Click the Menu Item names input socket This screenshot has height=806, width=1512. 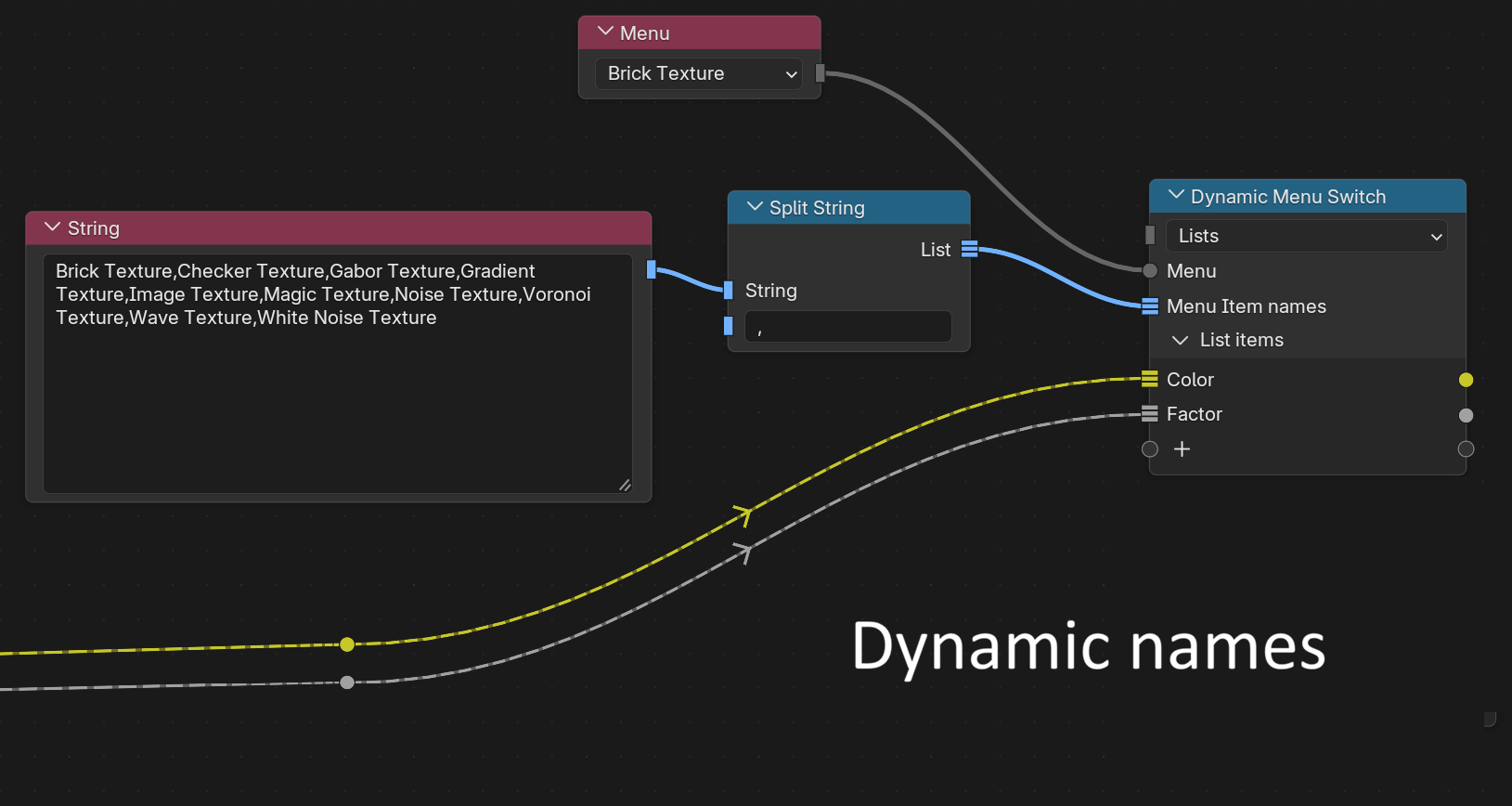pos(1150,306)
